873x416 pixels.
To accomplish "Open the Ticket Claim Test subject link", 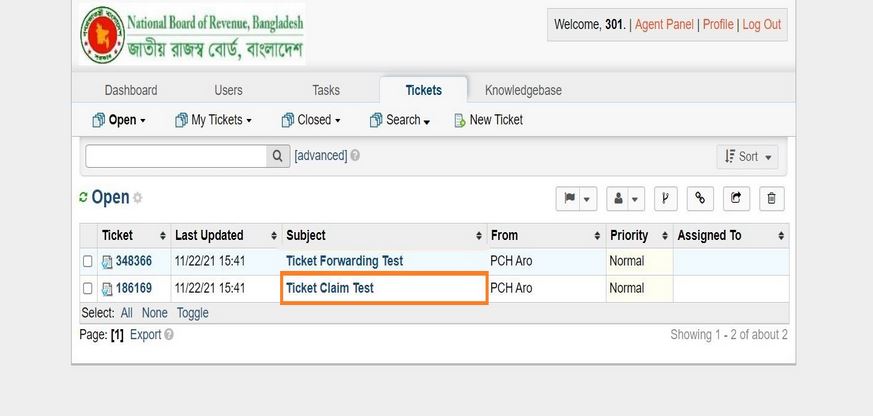I will (330, 288).
